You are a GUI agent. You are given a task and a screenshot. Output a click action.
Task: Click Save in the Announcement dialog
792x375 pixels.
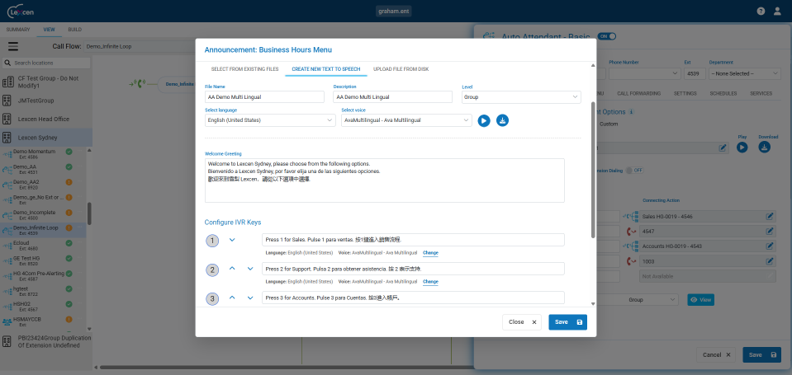568,322
